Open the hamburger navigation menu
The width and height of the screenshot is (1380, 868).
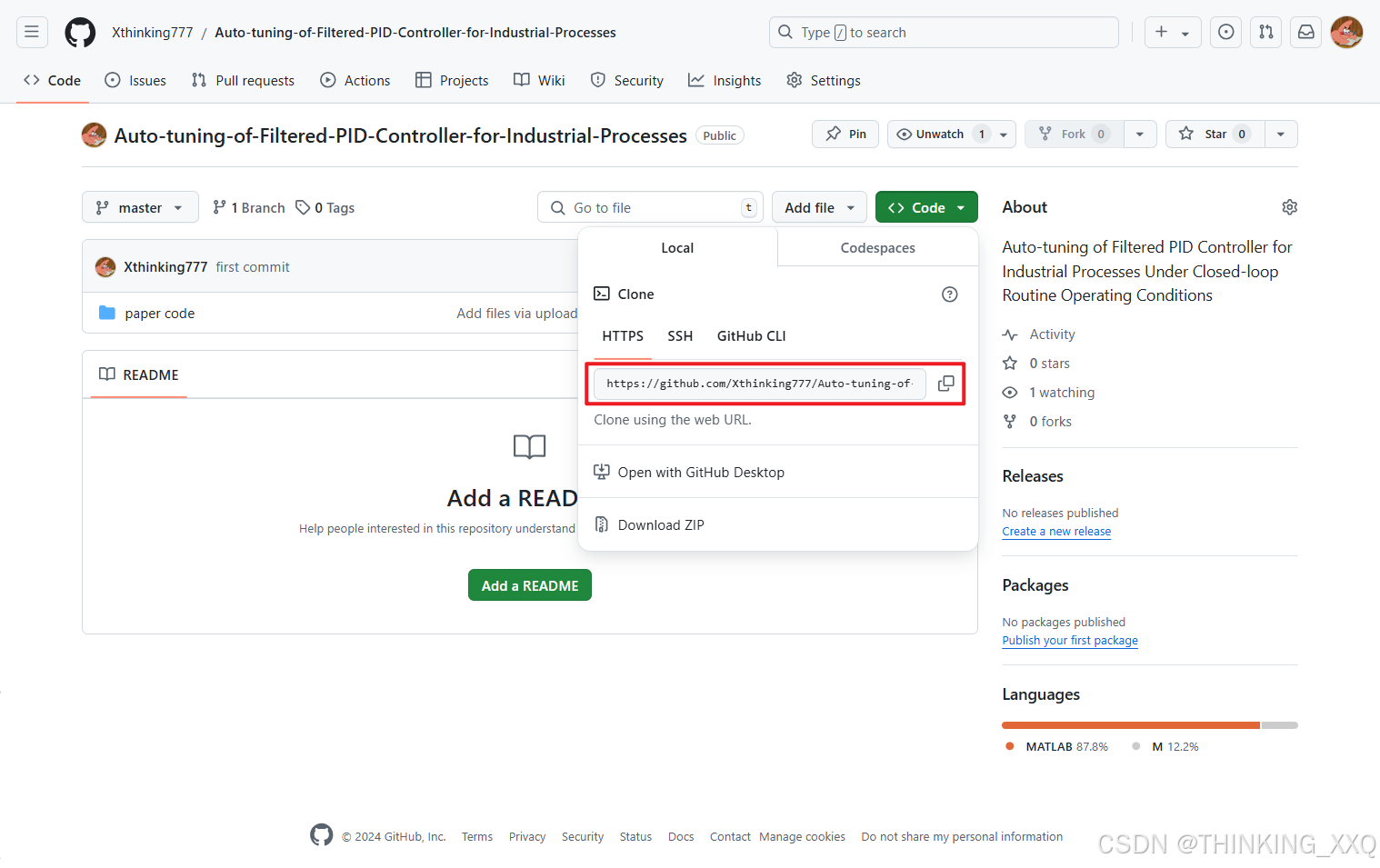pyautogui.click(x=32, y=32)
